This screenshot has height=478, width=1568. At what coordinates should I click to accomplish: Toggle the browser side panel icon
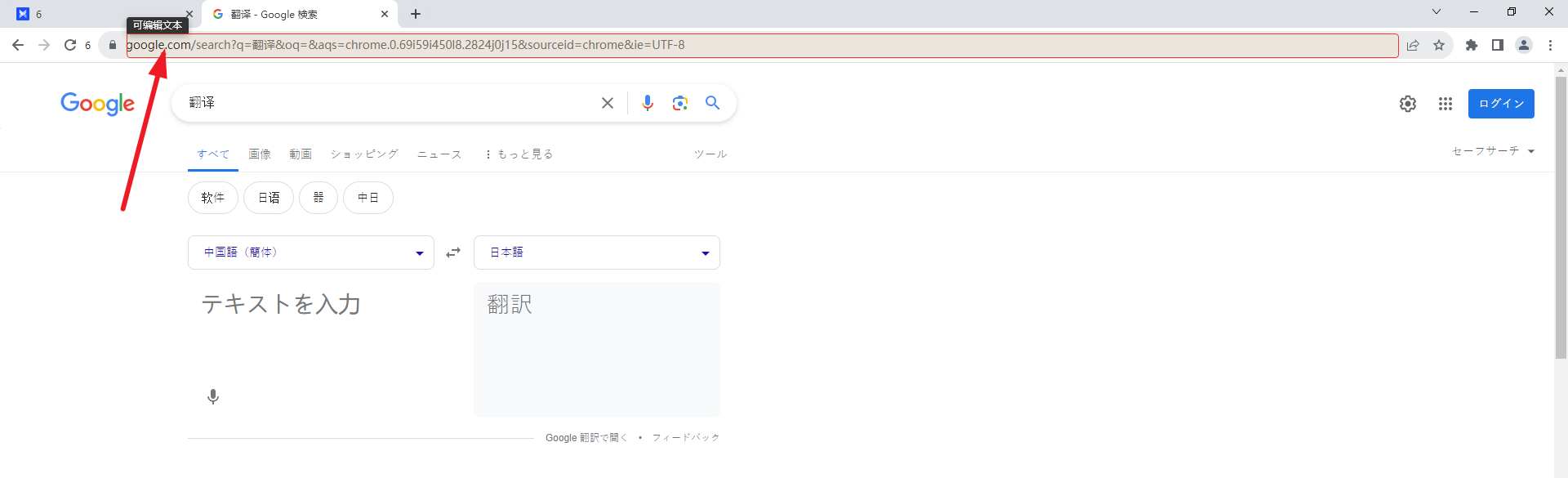tap(1498, 45)
